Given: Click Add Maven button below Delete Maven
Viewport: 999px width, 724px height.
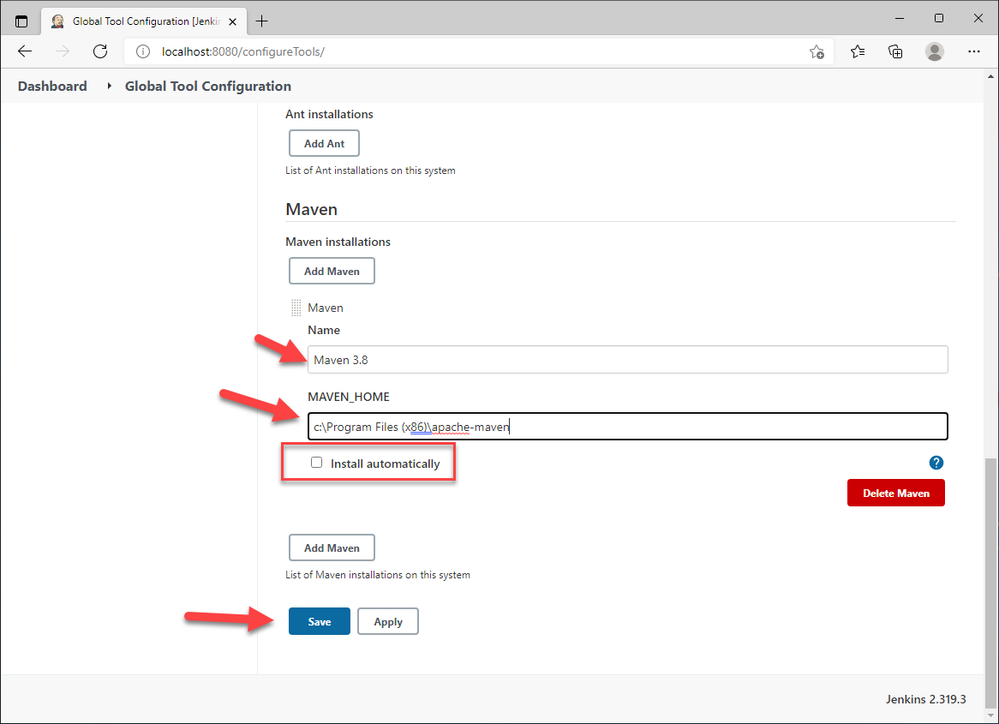Looking at the screenshot, I should tap(331, 547).
